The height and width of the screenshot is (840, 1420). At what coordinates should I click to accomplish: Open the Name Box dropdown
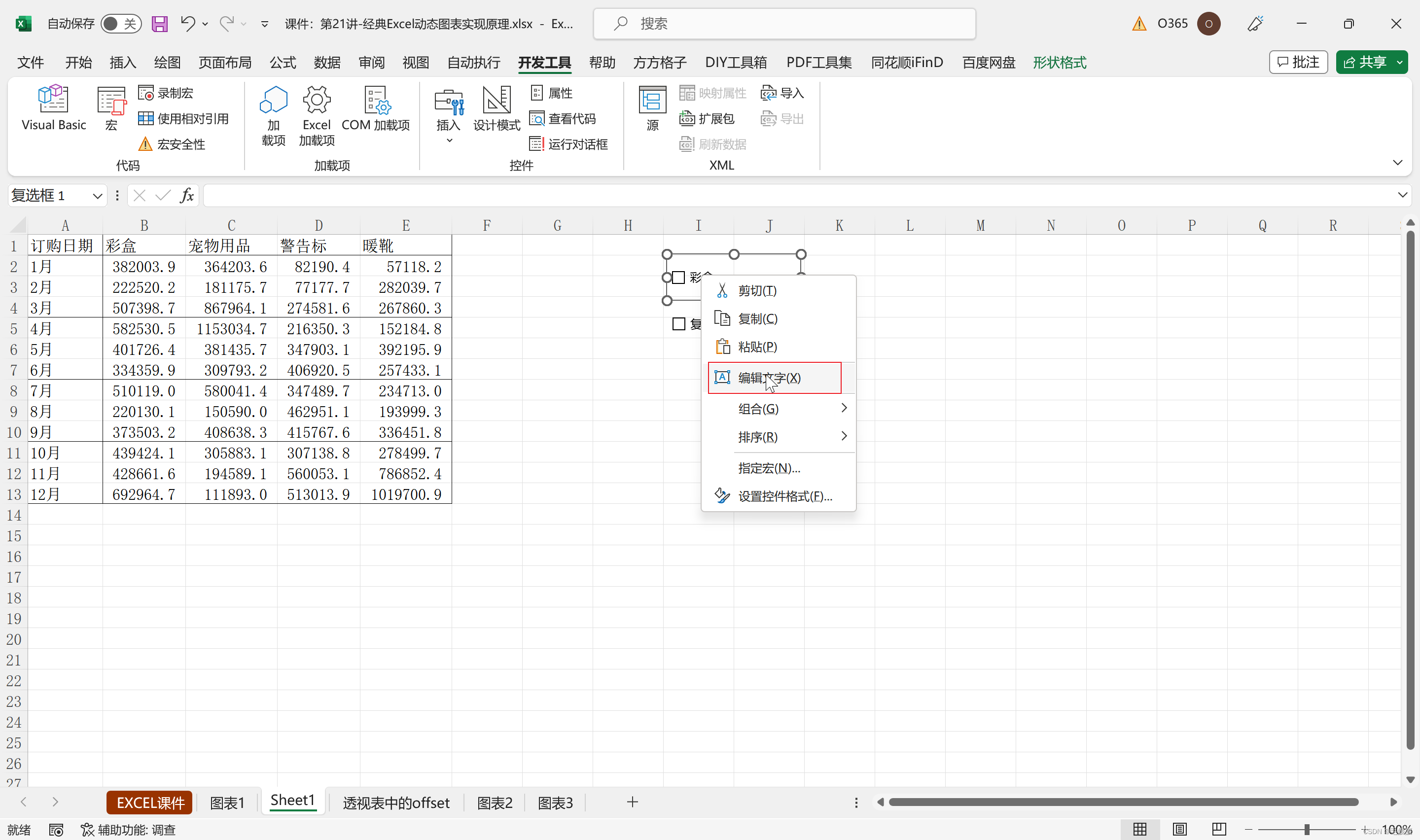click(97, 196)
